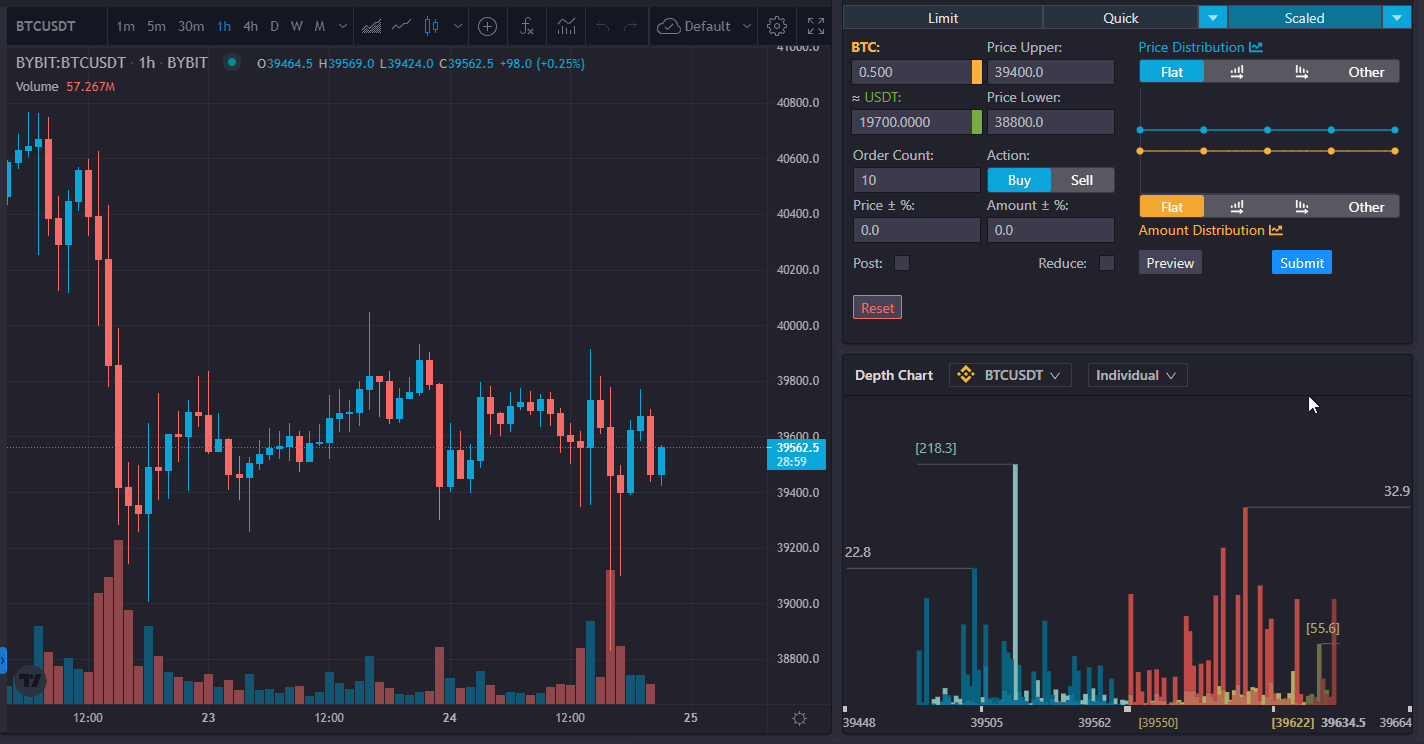Click the cloud save Default layout icon
The width and height of the screenshot is (1424, 744).
pyautogui.click(x=670, y=26)
